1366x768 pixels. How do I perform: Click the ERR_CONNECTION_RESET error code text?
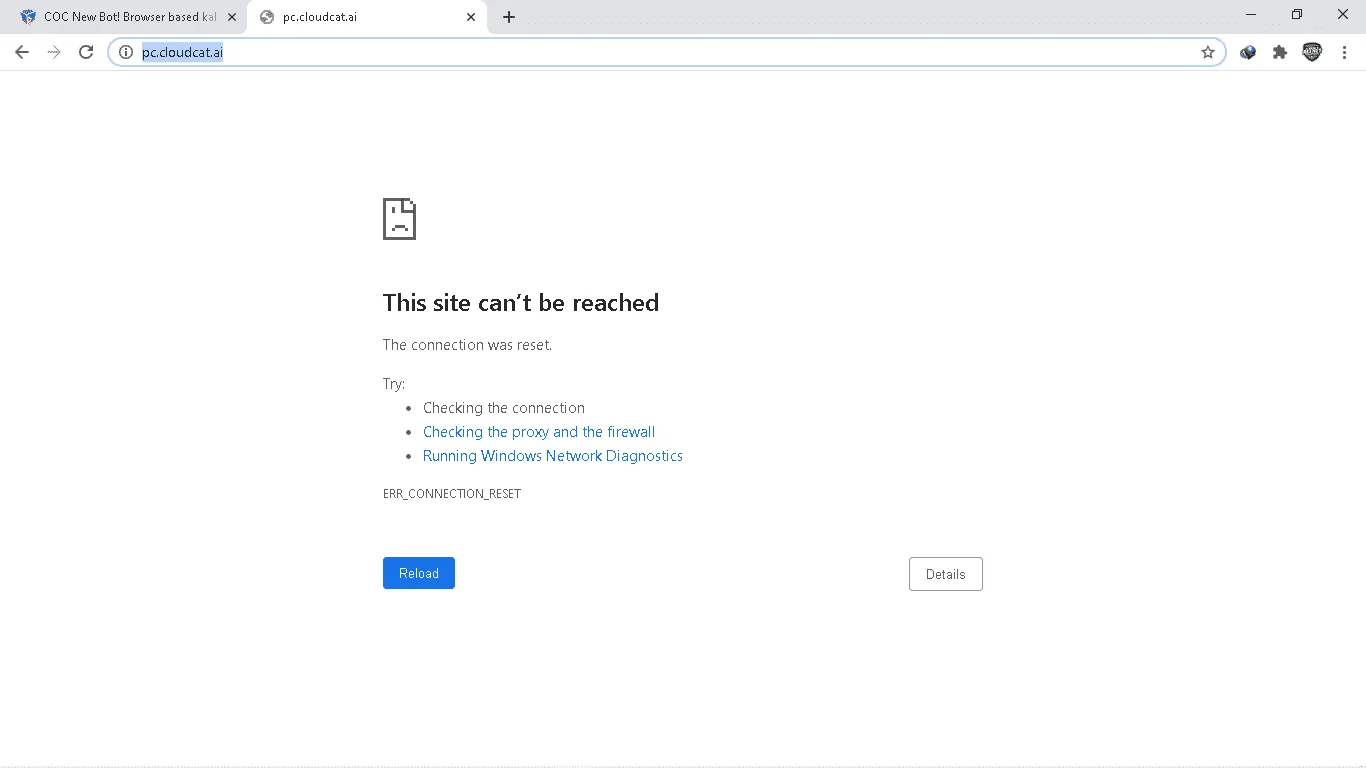tap(452, 494)
